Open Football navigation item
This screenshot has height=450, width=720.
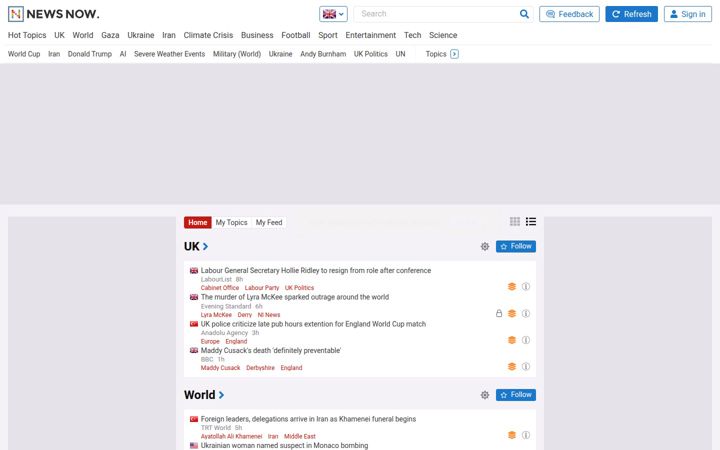tap(296, 35)
